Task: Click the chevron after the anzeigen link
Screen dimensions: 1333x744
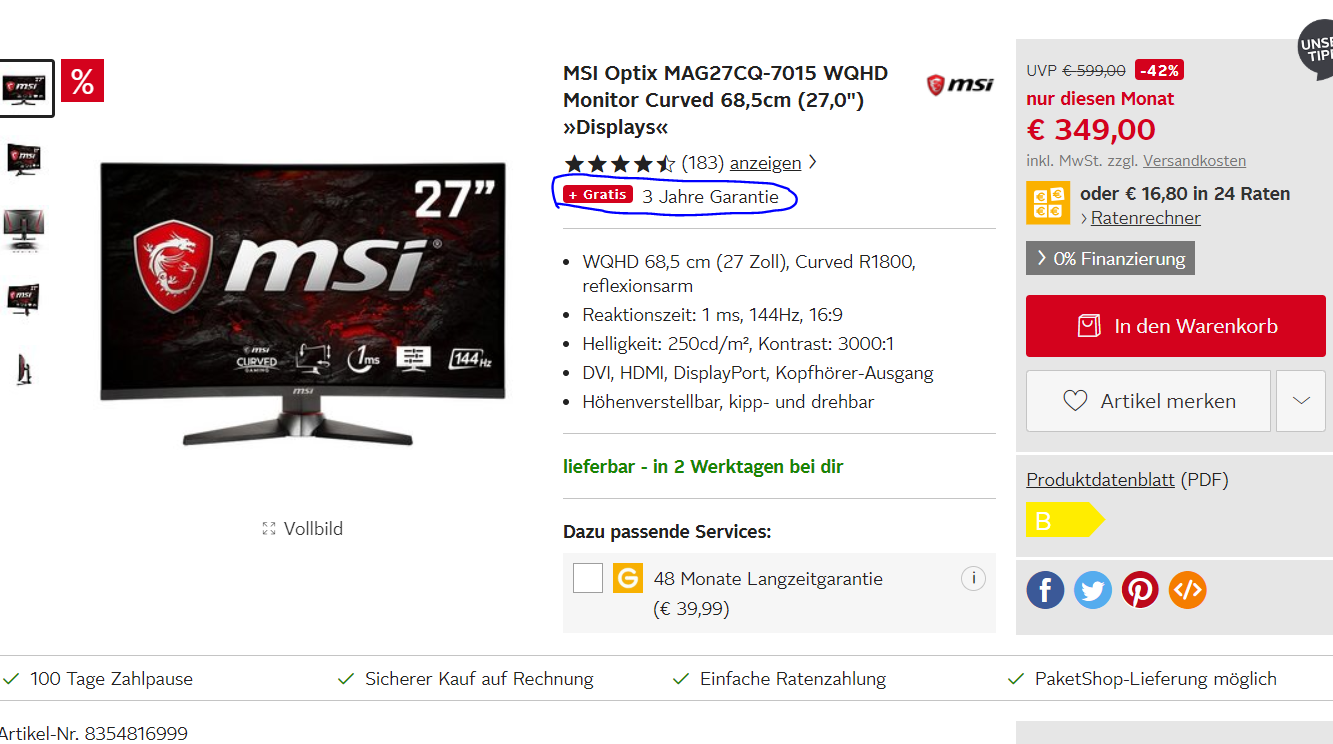Action: tap(812, 162)
